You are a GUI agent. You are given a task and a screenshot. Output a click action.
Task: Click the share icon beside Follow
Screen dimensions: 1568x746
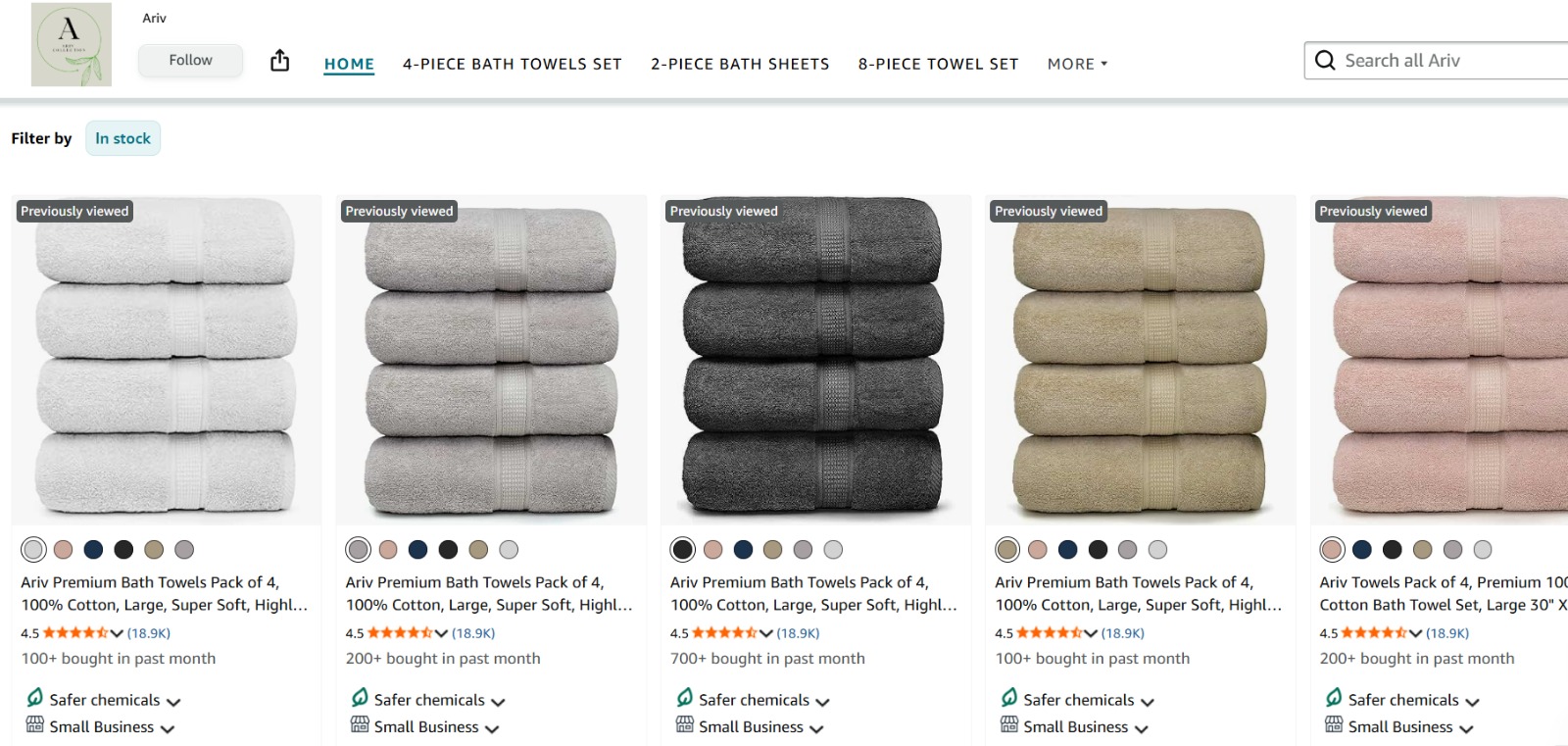point(279,61)
